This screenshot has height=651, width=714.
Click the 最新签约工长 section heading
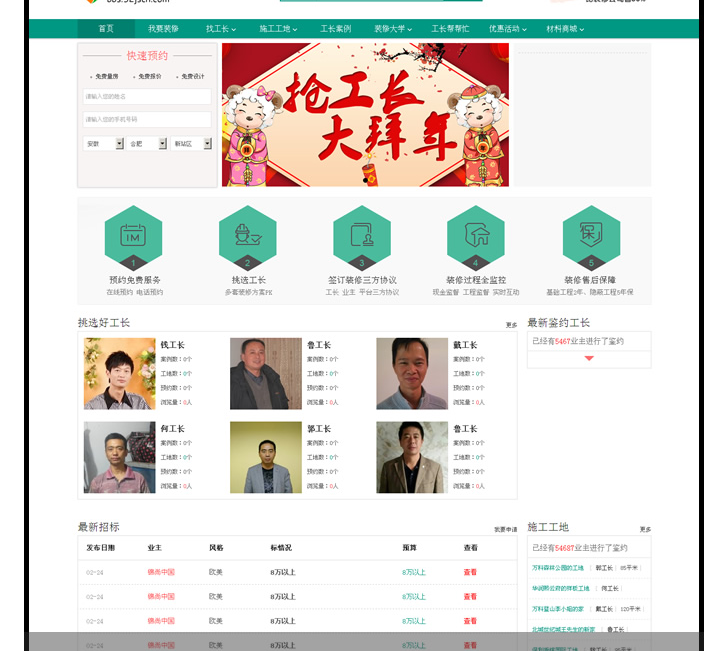(559, 323)
